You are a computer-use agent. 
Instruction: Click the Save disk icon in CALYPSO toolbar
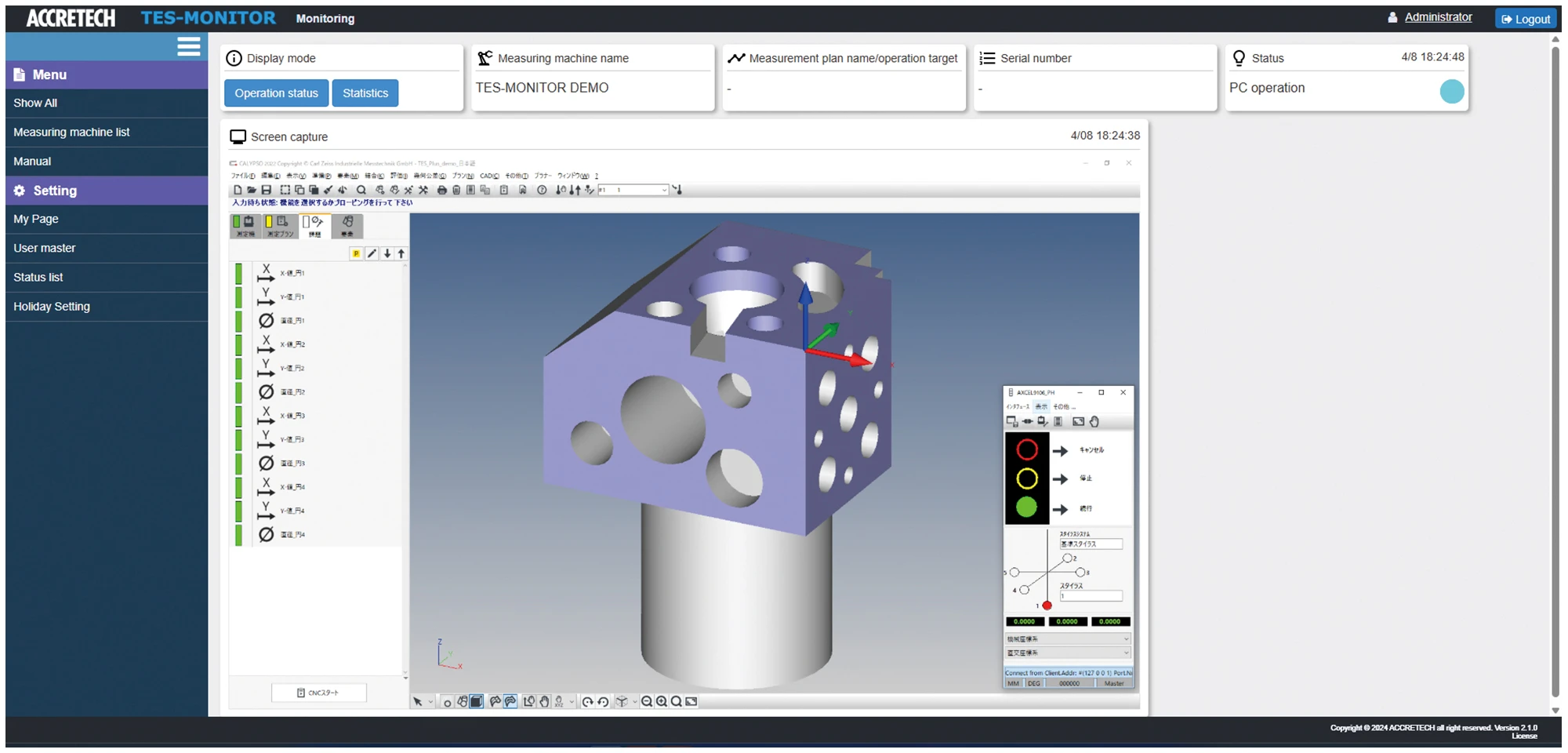click(267, 190)
